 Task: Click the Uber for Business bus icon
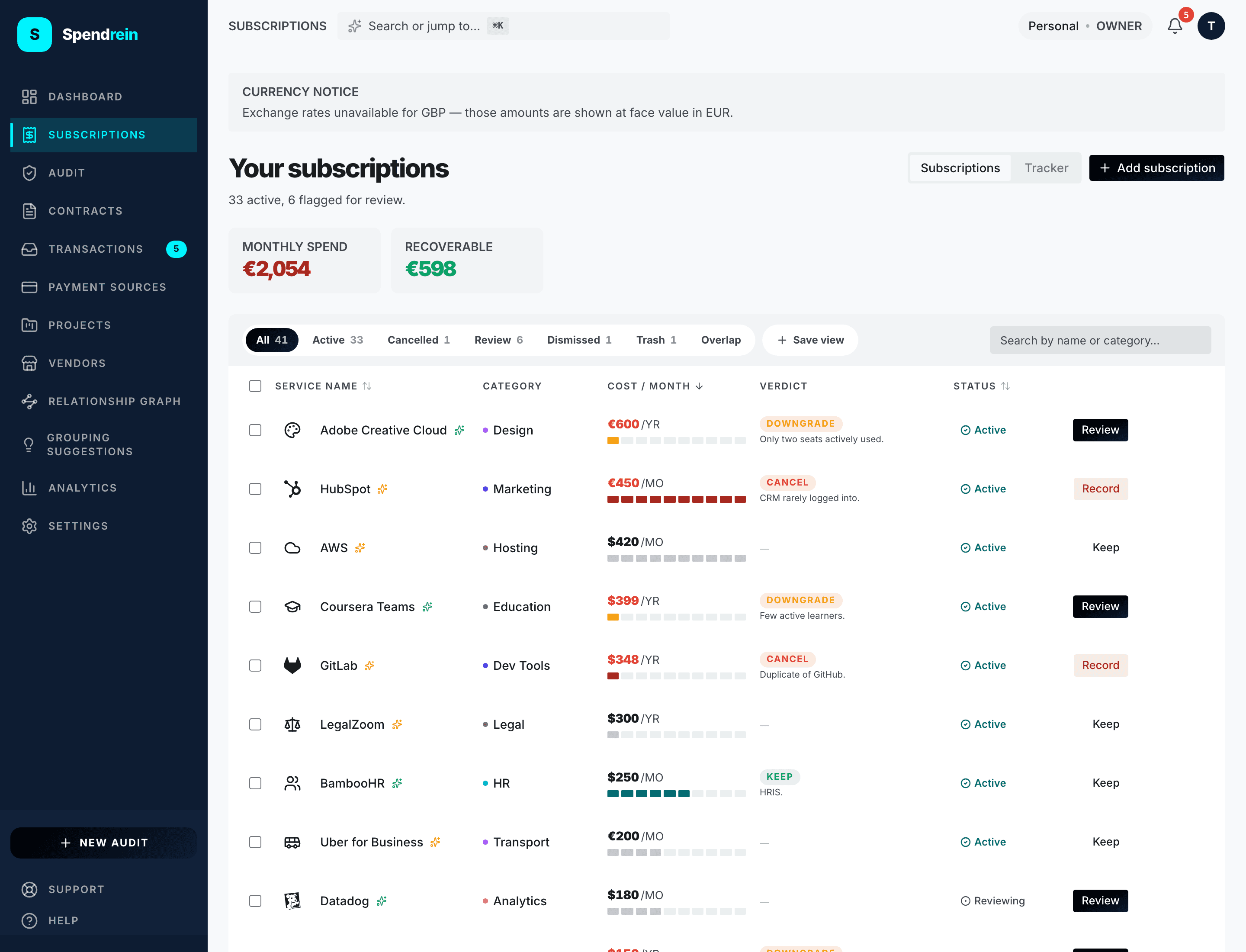292,843
